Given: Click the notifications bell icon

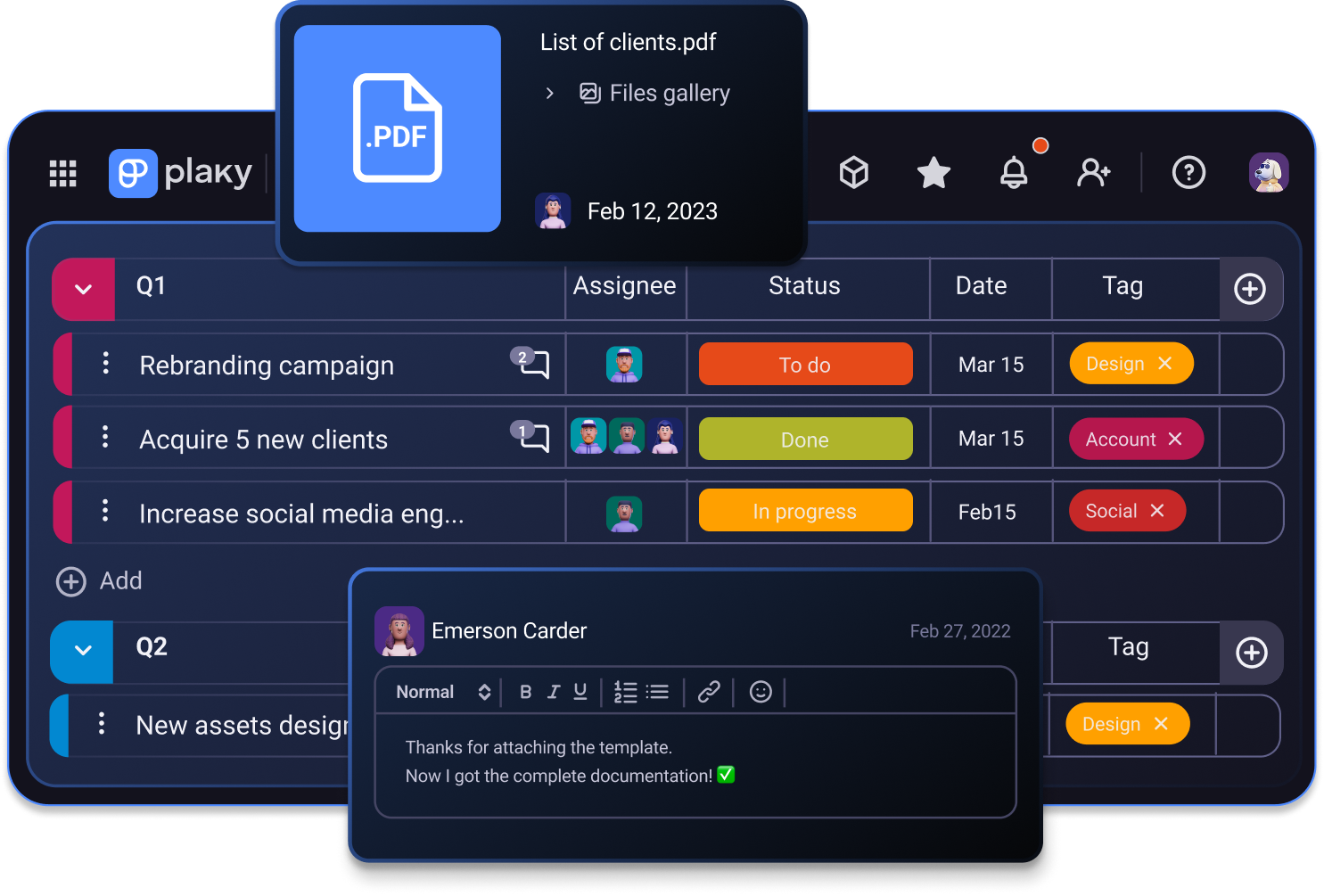Looking at the screenshot, I should (x=1014, y=172).
